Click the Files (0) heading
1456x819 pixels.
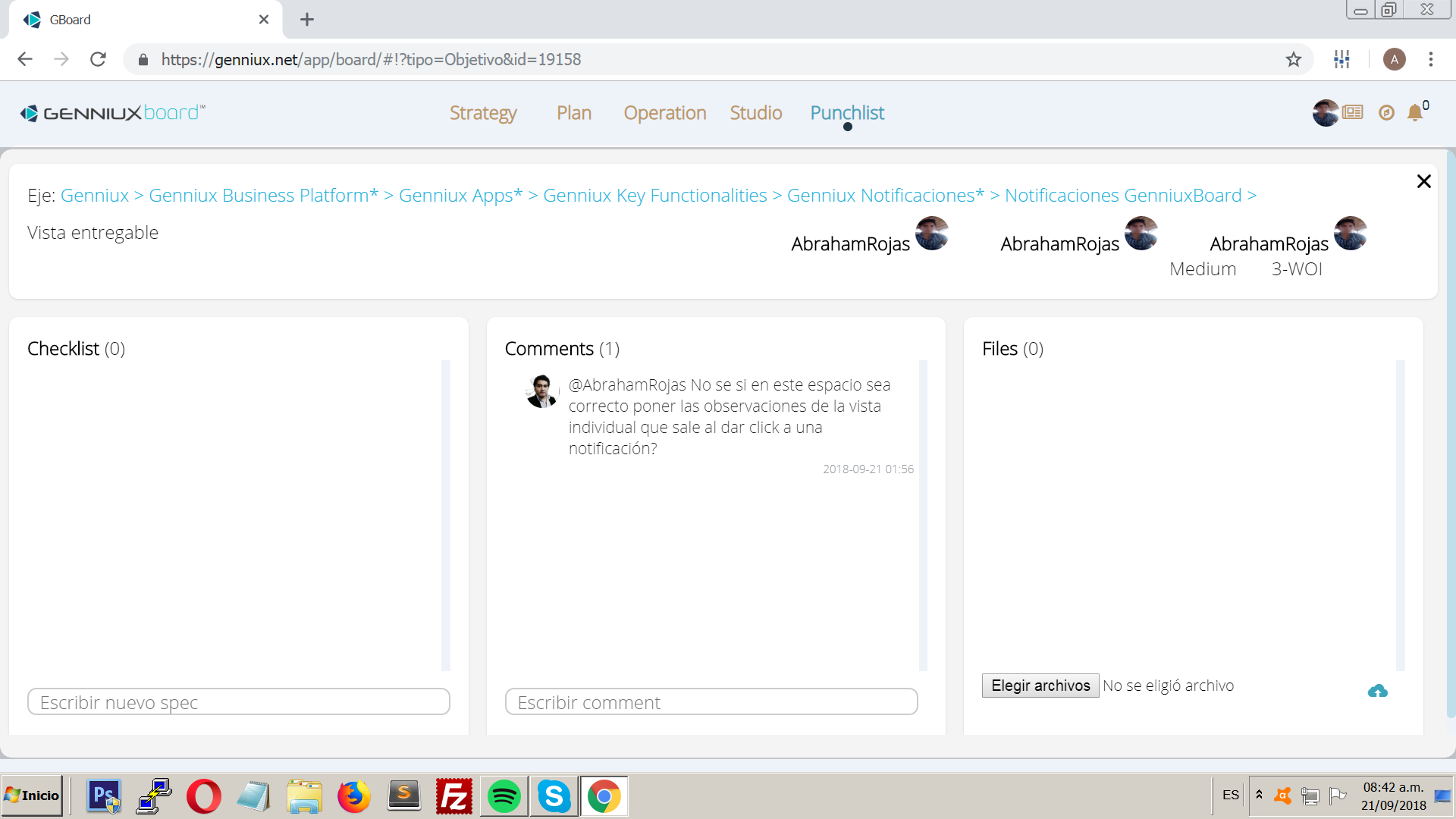click(x=1012, y=349)
